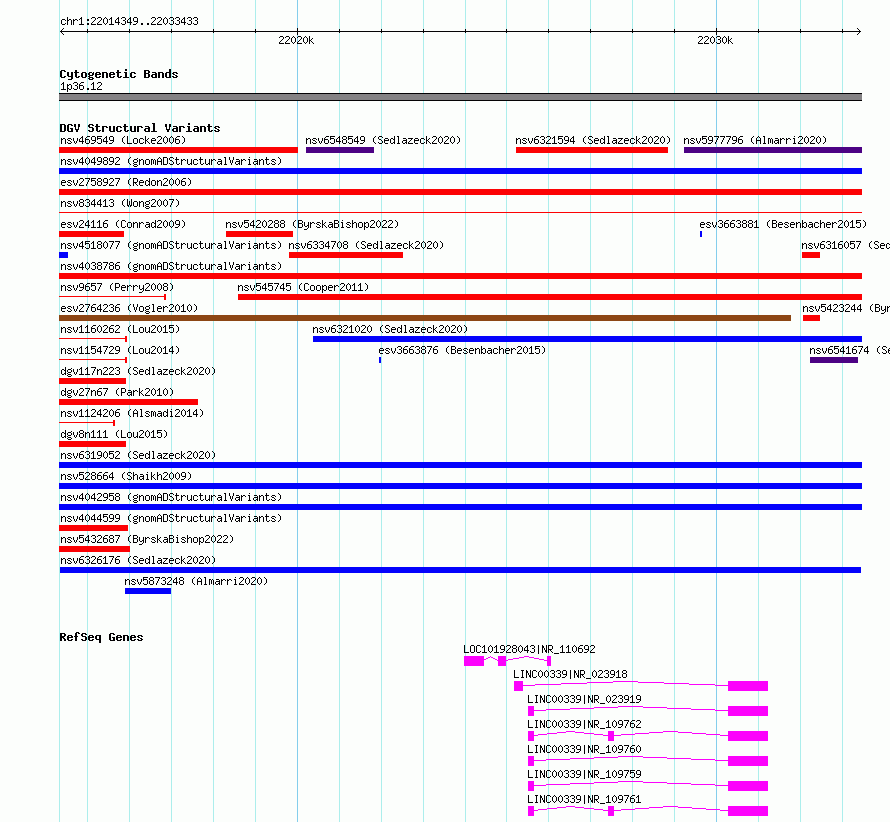Select the nsv6326176 (Sedlazeck2020) label
The width and height of the screenshot is (890, 822).
pyautogui.click(x=138, y=560)
